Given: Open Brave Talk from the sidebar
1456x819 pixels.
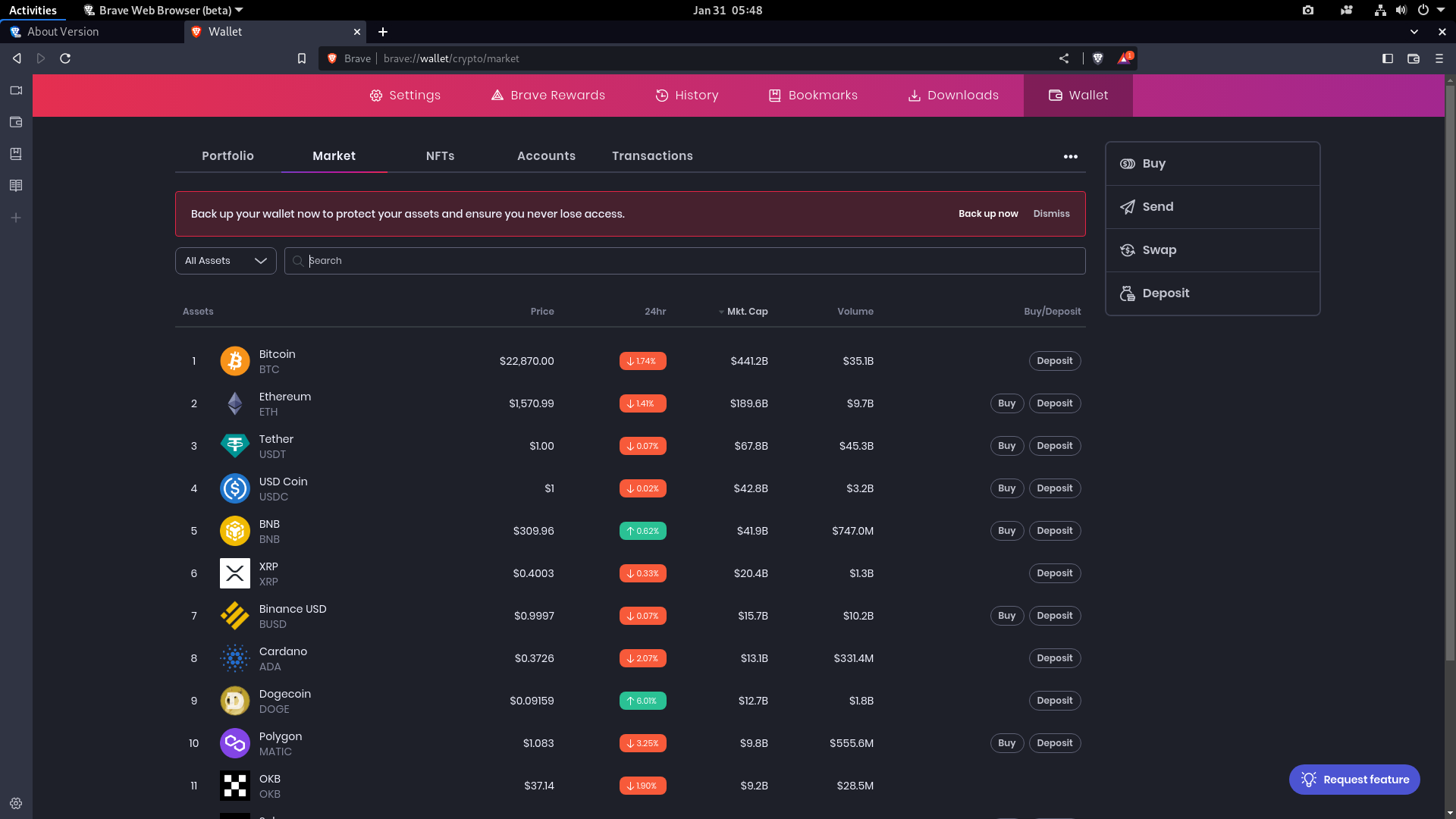Looking at the screenshot, I should pyautogui.click(x=16, y=90).
